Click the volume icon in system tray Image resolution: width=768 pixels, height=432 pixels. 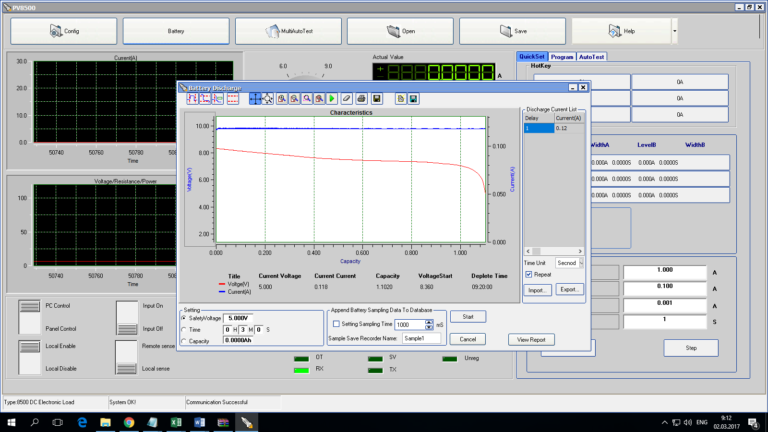click(x=688, y=422)
